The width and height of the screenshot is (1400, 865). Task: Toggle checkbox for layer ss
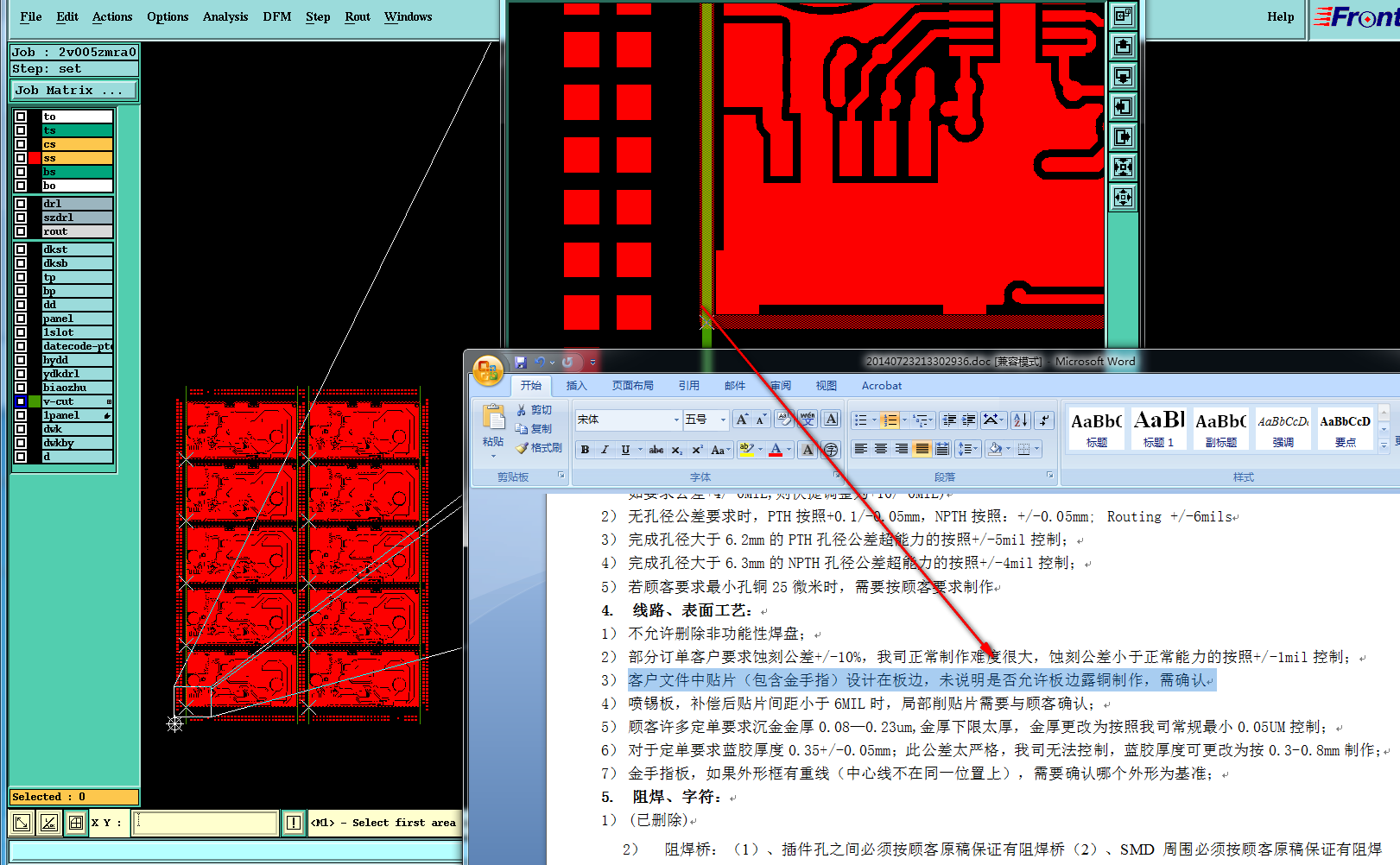click(21, 158)
